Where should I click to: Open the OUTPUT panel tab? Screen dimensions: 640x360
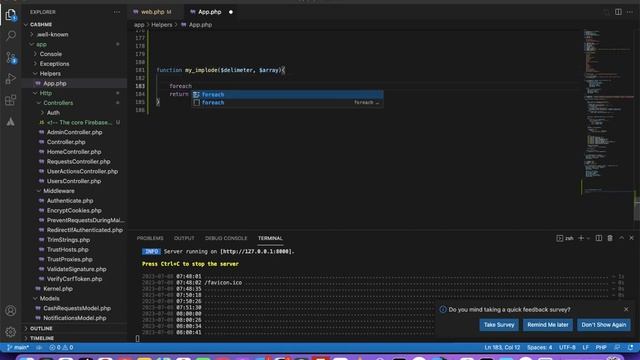[x=184, y=238]
